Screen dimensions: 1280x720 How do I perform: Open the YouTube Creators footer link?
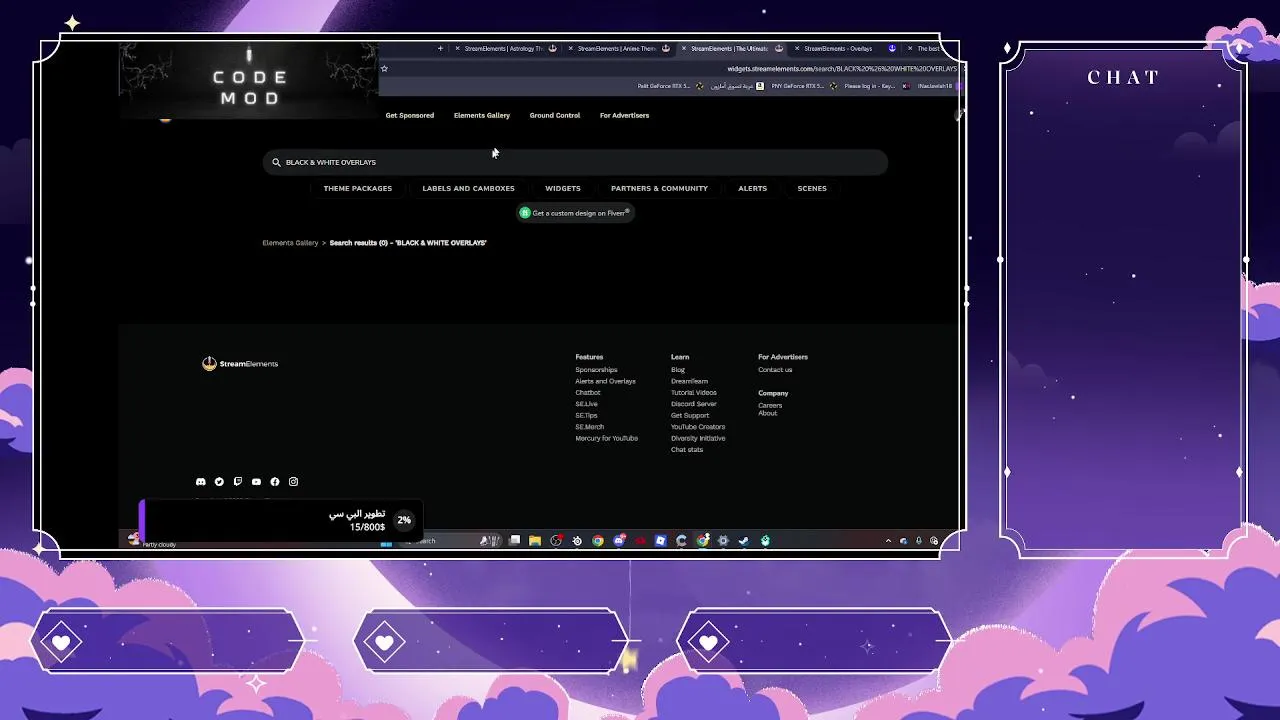click(698, 427)
